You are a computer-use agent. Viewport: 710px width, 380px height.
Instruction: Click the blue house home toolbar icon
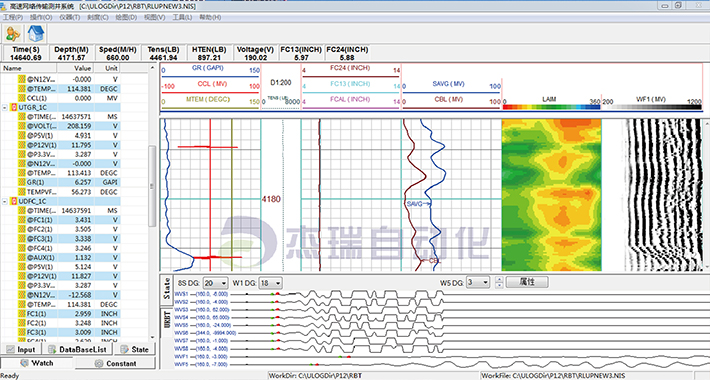35,34
